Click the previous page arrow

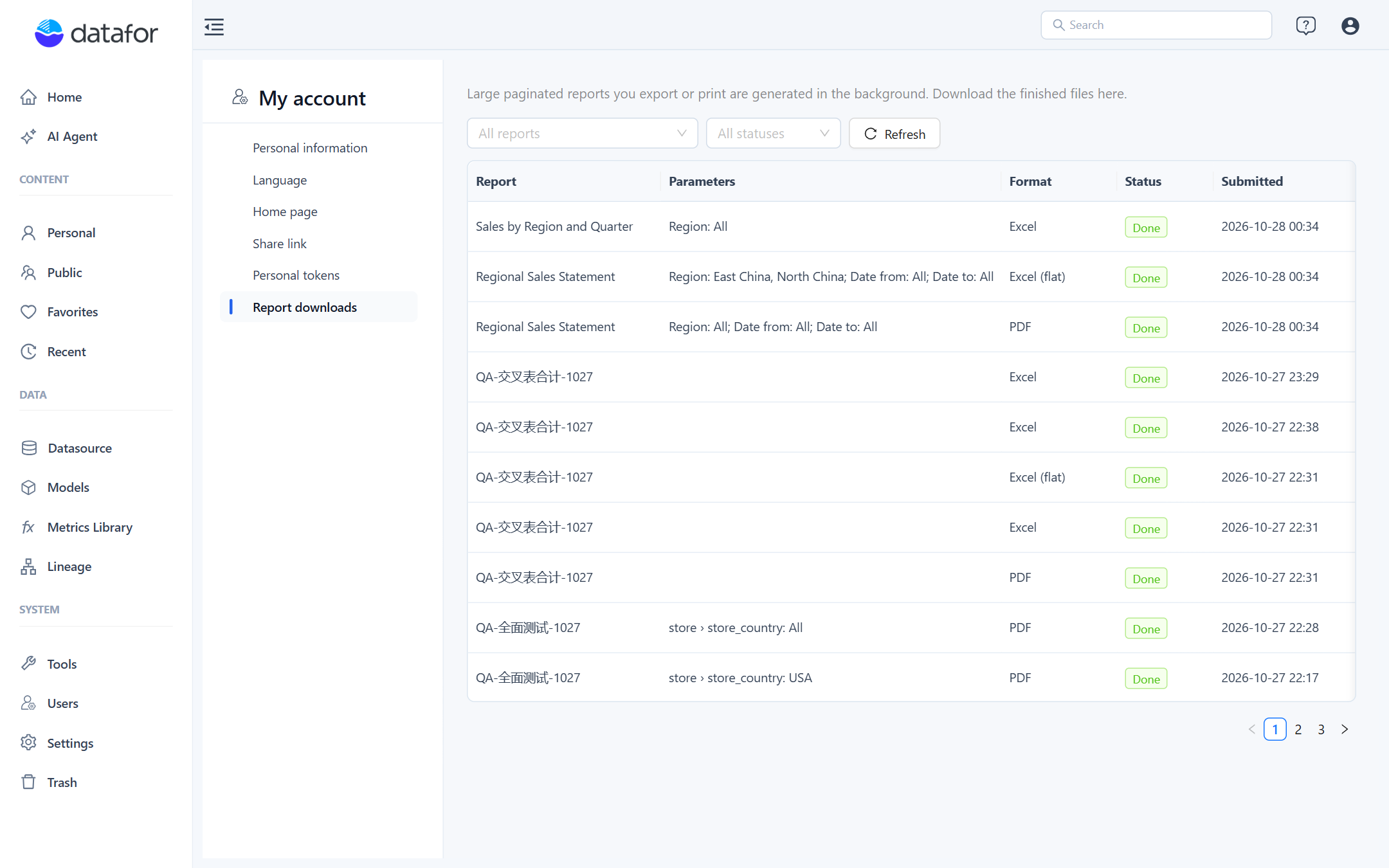pos(1252,729)
